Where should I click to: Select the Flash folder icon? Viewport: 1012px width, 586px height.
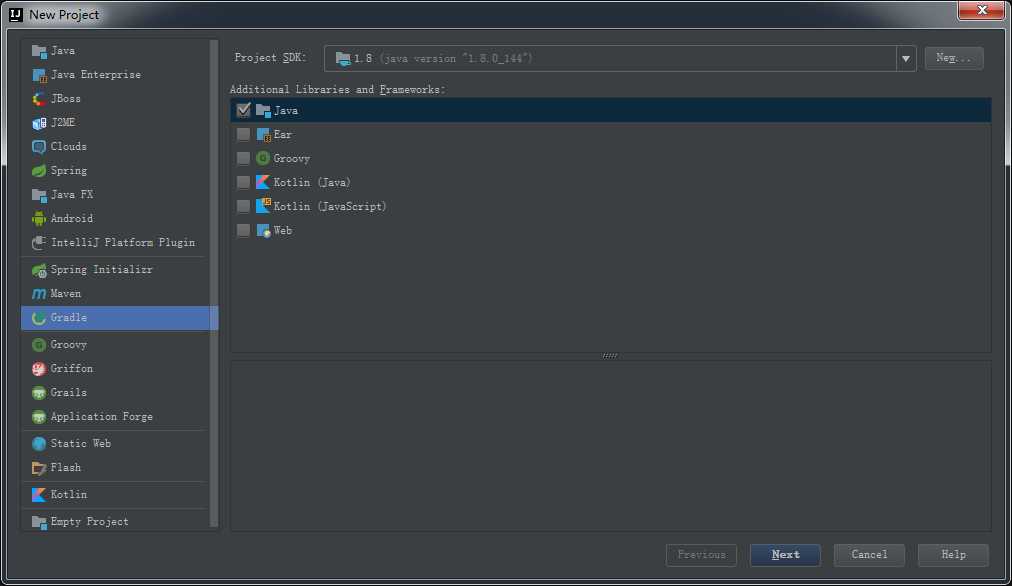point(39,468)
